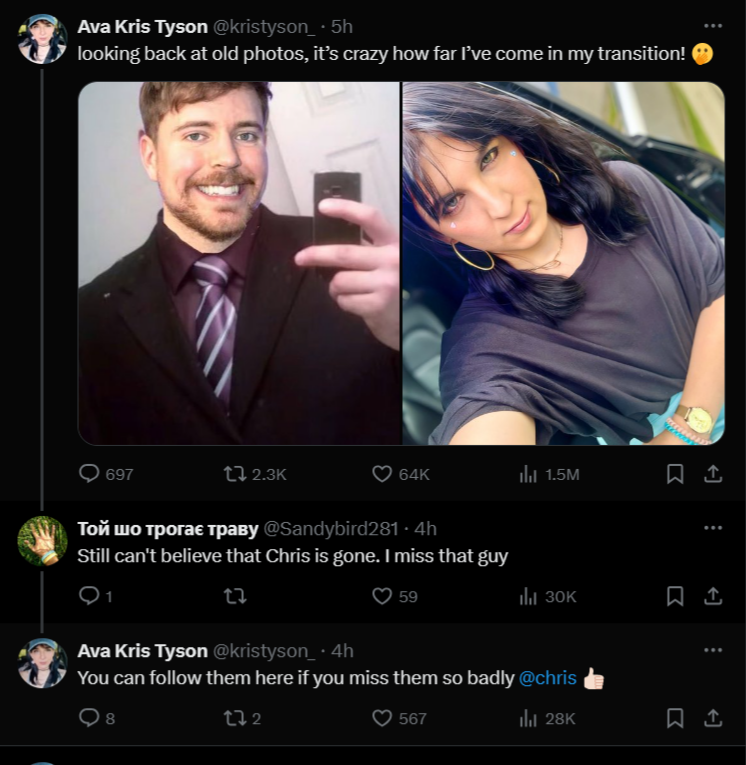Open more options on the Sandybird281 reply
746x765 pixels.
tap(713, 528)
